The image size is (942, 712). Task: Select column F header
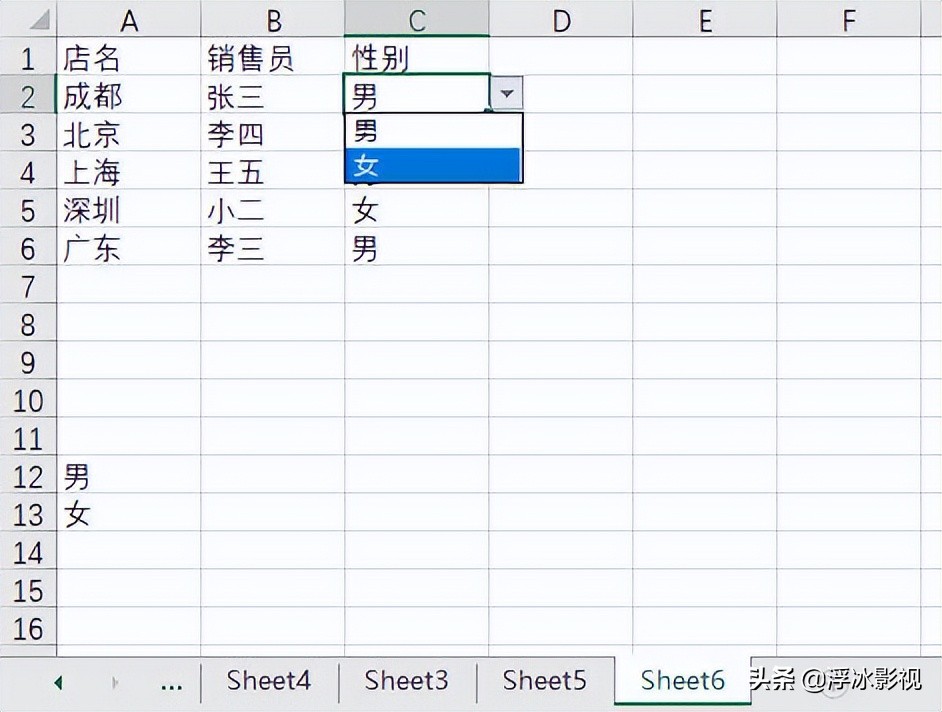pyautogui.click(x=849, y=19)
